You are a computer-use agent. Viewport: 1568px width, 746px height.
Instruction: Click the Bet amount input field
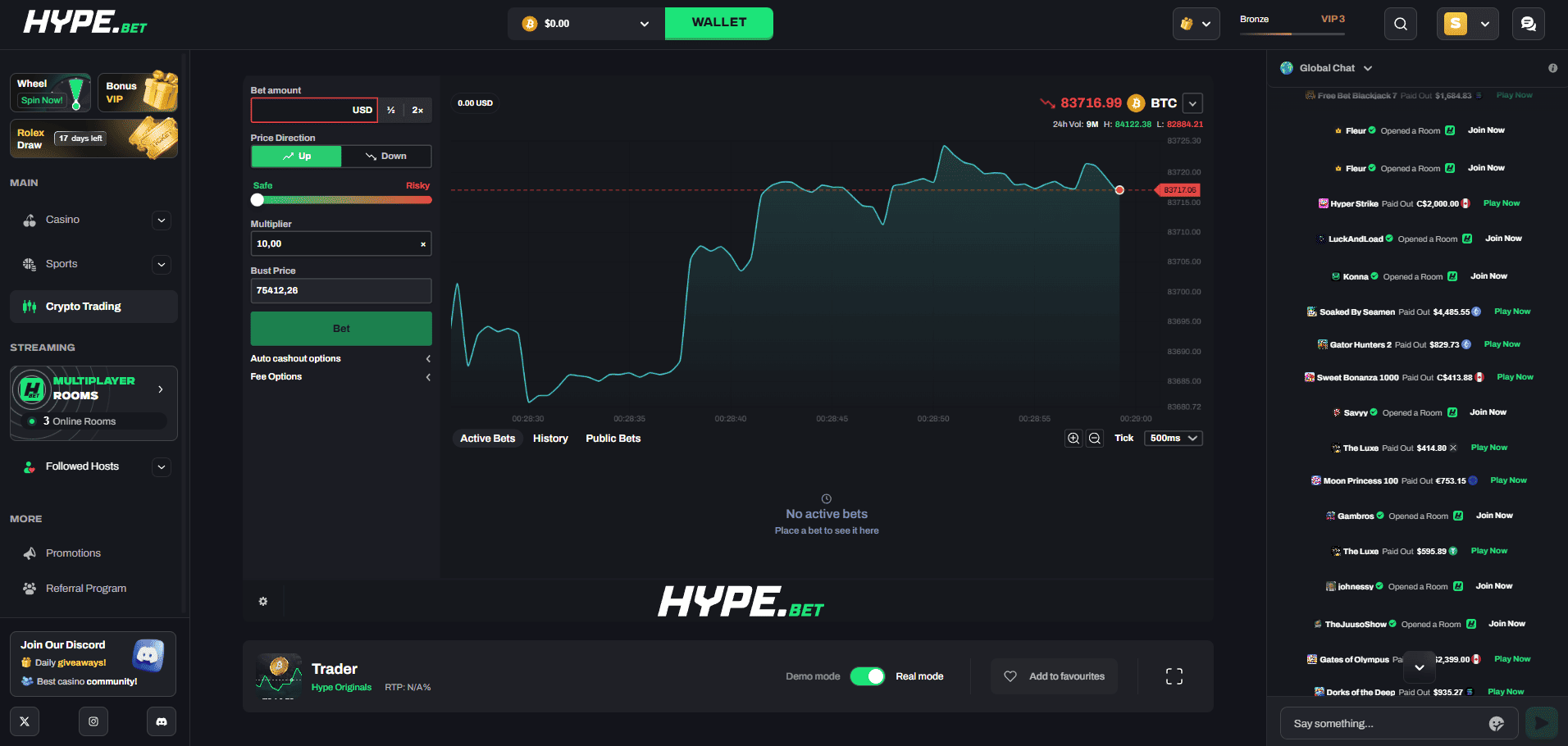pos(313,110)
